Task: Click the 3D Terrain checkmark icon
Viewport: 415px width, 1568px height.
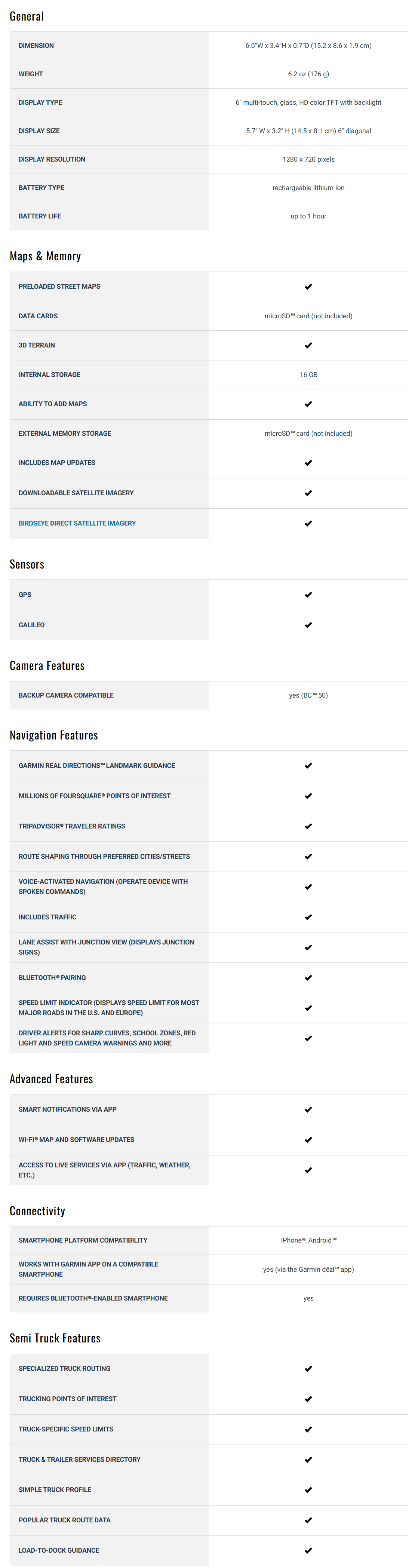Action: 308,345
